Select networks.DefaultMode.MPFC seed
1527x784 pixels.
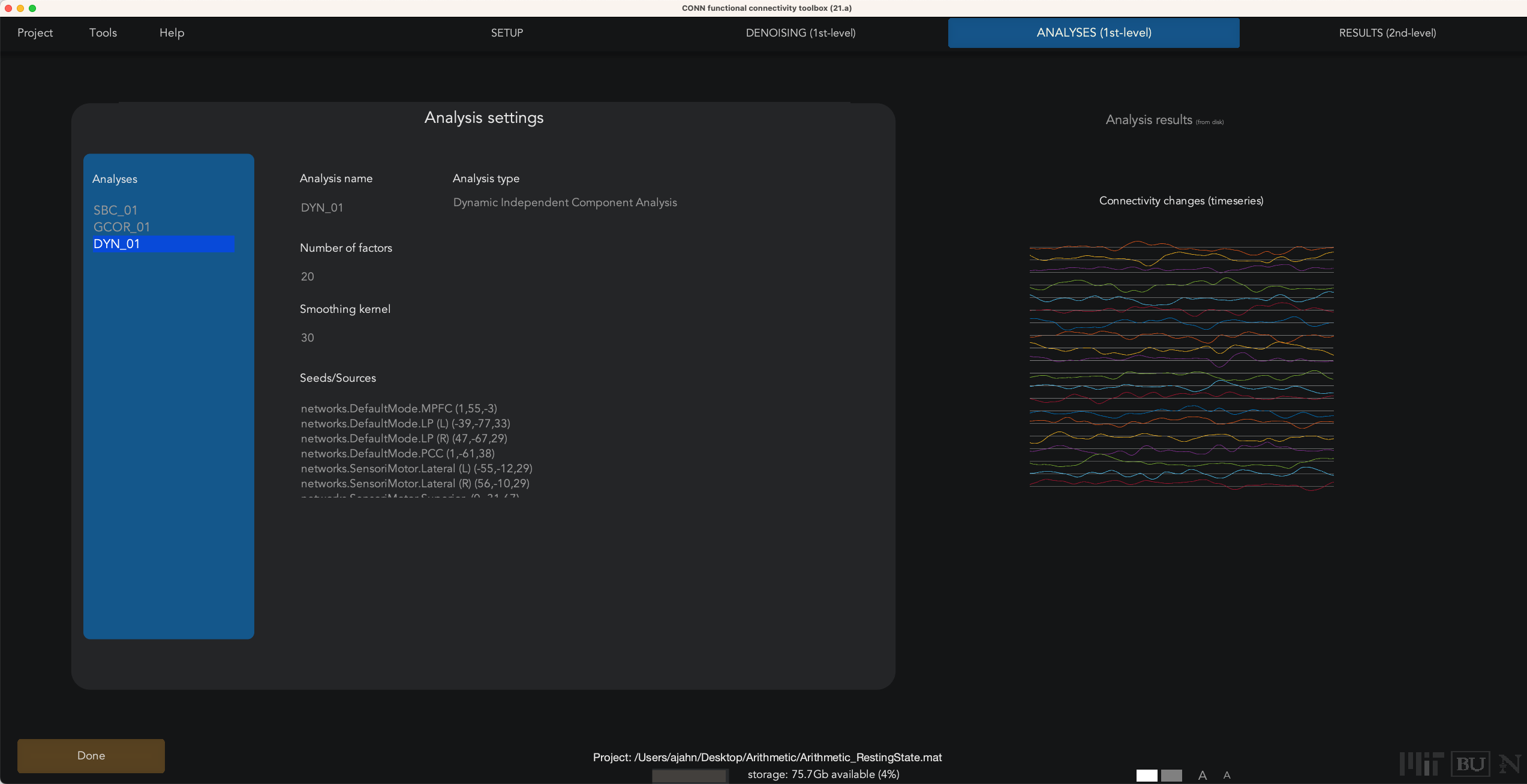click(x=399, y=409)
